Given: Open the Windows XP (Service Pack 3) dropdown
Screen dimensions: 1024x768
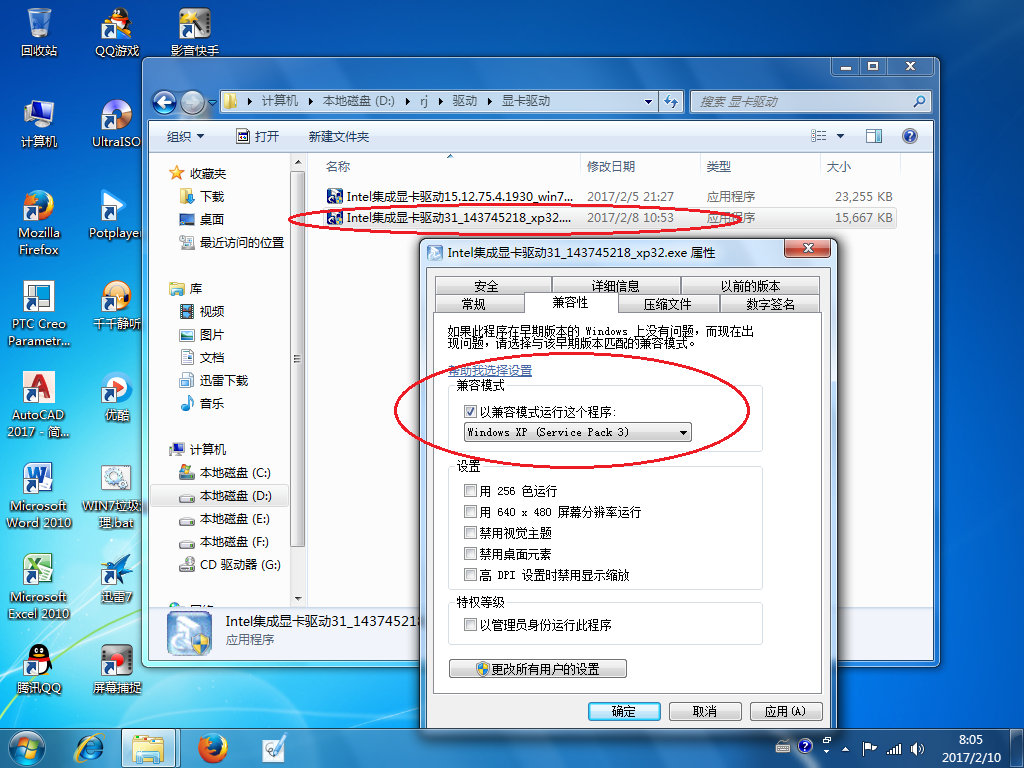Looking at the screenshot, I should pyautogui.click(x=577, y=432).
